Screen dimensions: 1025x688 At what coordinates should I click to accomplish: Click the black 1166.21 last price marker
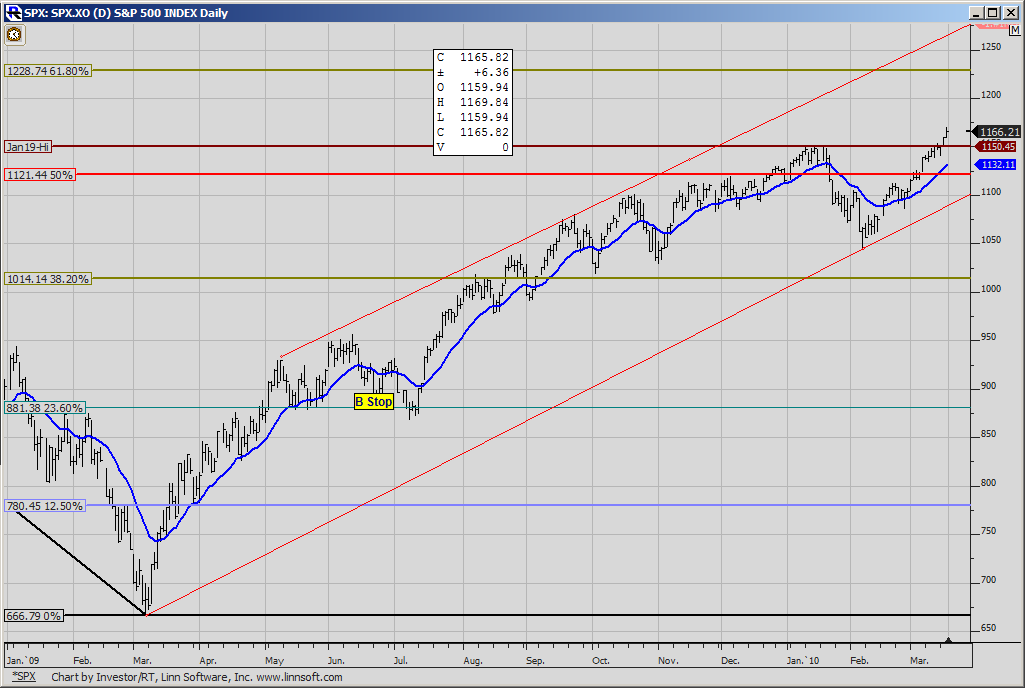996,132
